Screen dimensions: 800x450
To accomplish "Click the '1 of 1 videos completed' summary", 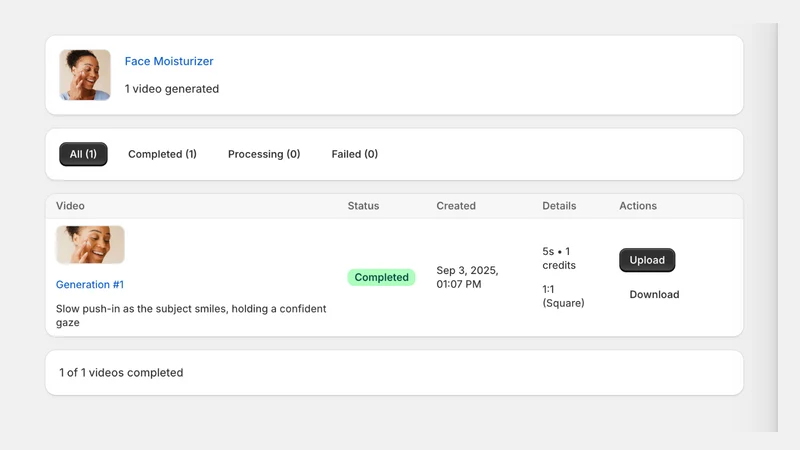I will tap(121, 372).
